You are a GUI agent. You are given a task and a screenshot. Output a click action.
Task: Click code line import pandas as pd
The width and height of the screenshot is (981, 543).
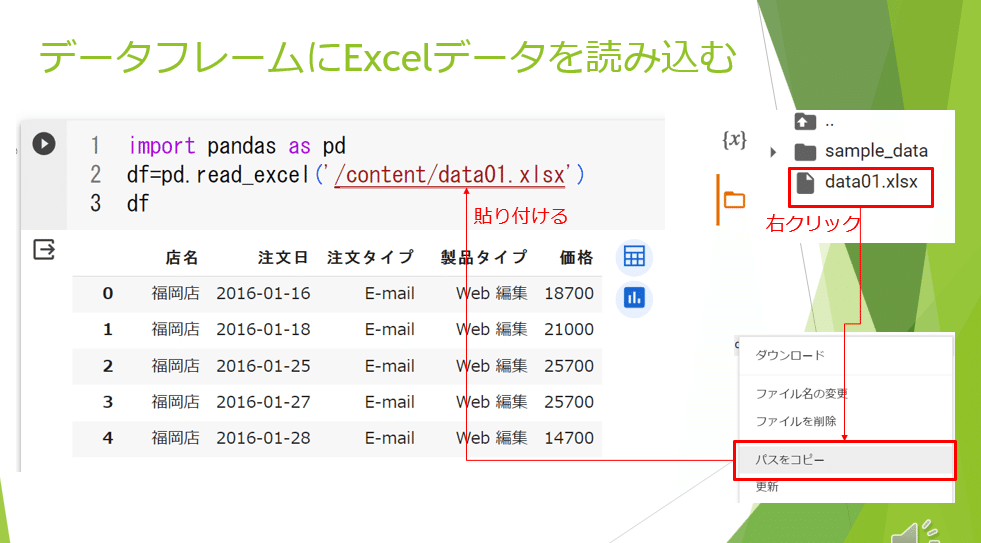click(x=237, y=146)
